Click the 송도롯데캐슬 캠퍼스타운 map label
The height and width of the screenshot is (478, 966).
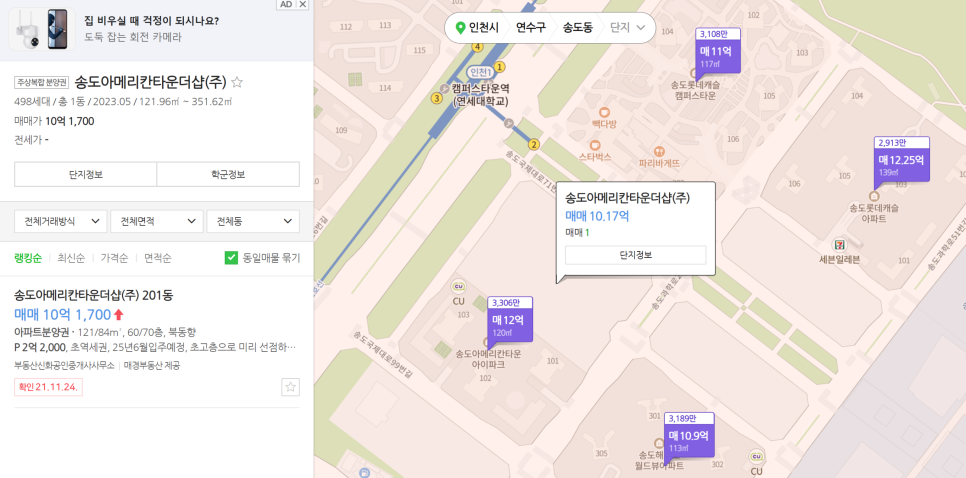point(696,91)
